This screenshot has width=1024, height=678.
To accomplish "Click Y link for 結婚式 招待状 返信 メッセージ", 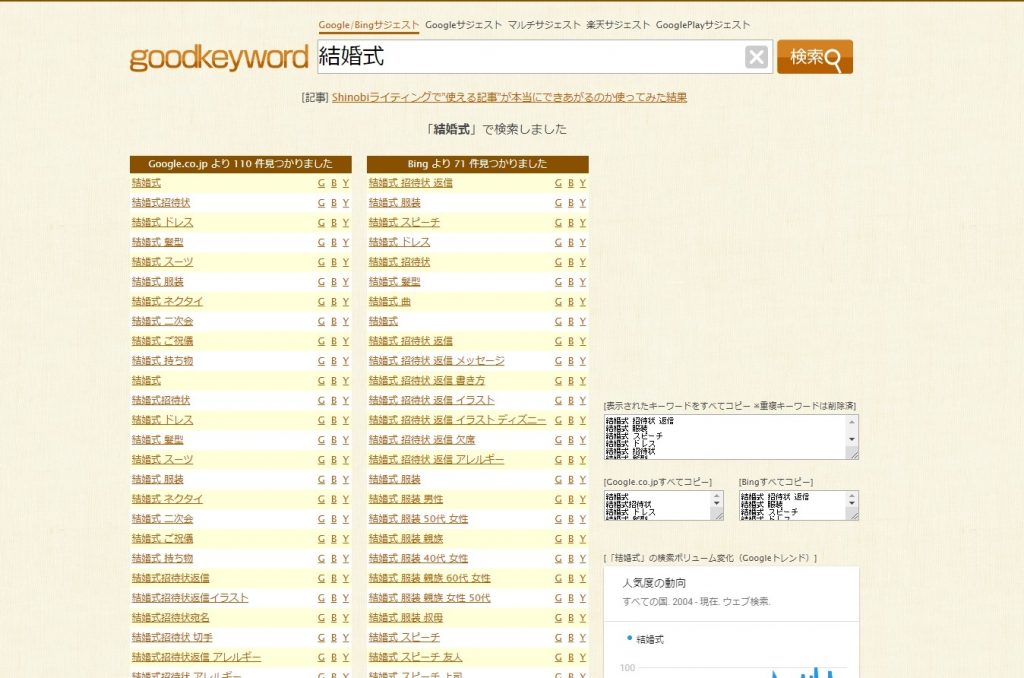I will (x=583, y=361).
